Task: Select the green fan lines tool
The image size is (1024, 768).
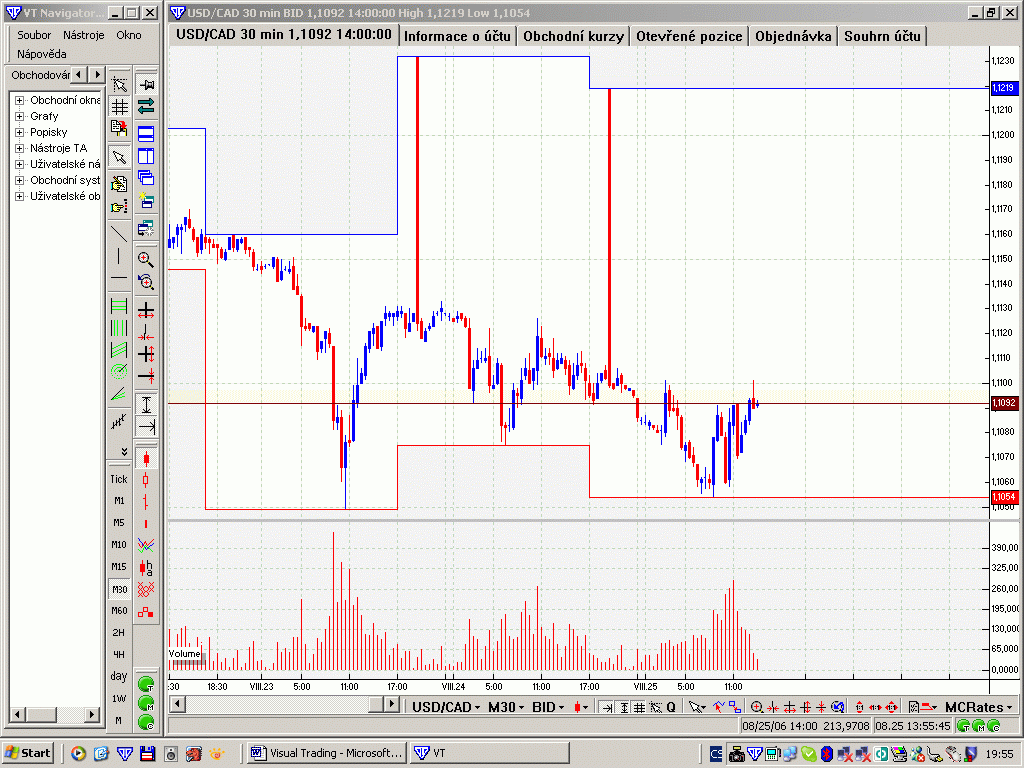Action: (x=119, y=394)
